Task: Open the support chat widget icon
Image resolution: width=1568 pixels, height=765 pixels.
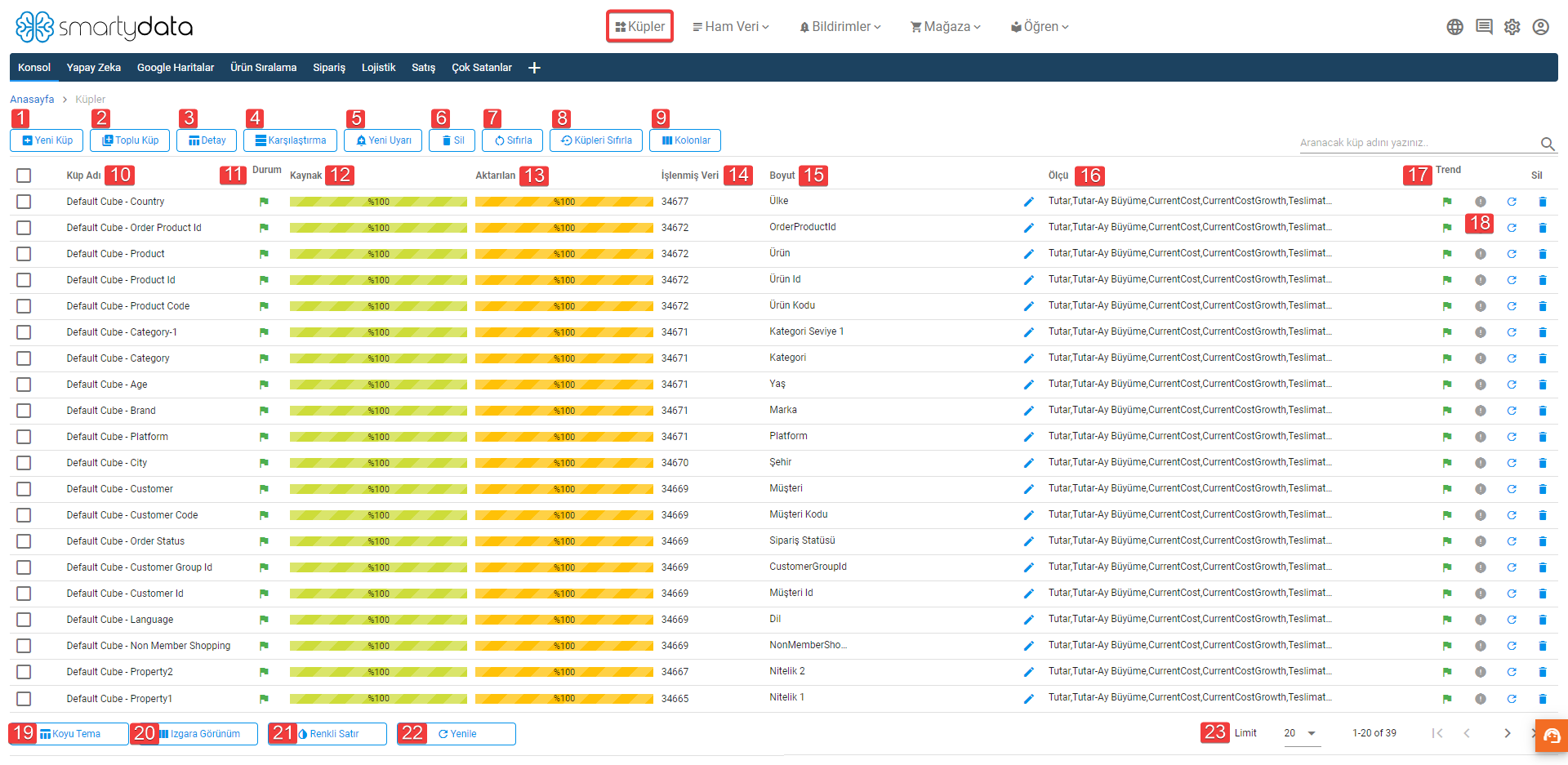Action: click(x=1552, y=736)
